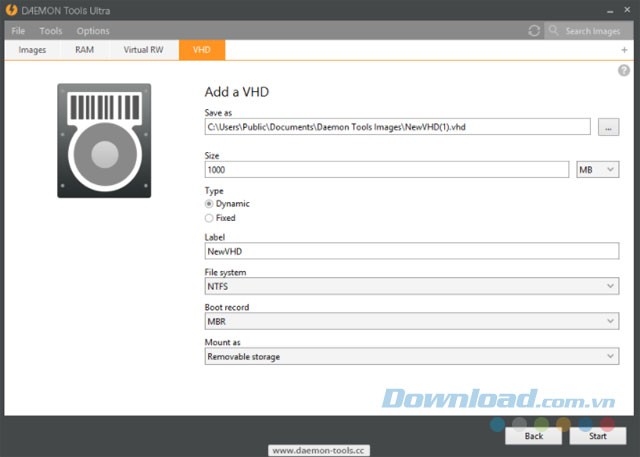Expand the Mount as Removable storage dropdown
This screenshot has width=640, height=457.
point(411,356)
